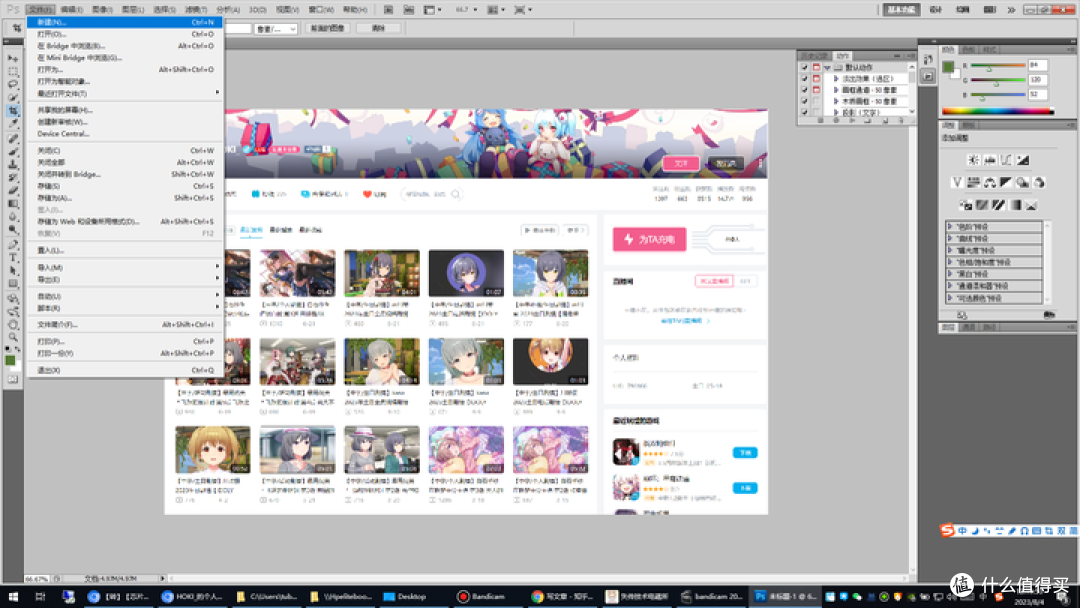The image size is (1080, 608).
Task: Add an Invert adjustment
Action: click(x=966, y=205)
